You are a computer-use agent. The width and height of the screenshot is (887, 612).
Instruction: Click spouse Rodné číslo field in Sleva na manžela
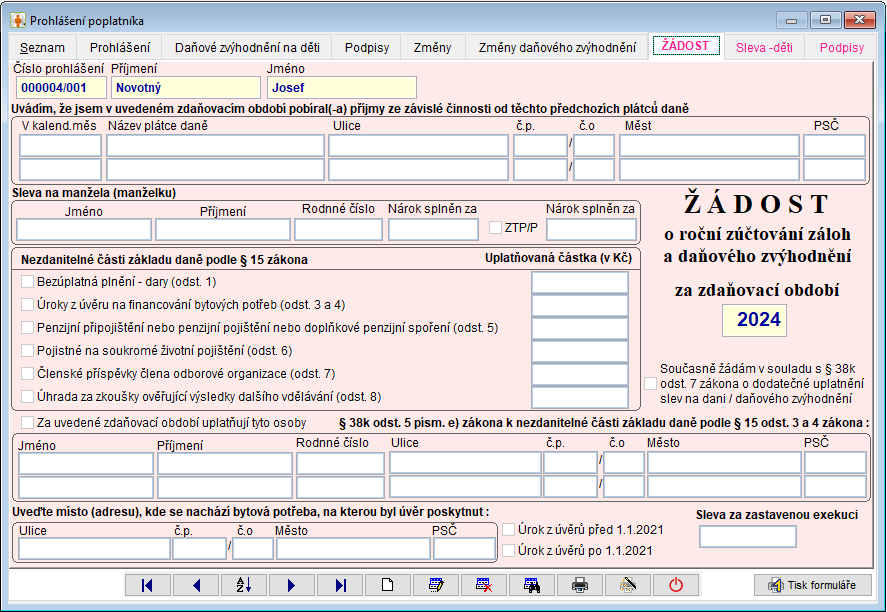(x=339, y=230)
